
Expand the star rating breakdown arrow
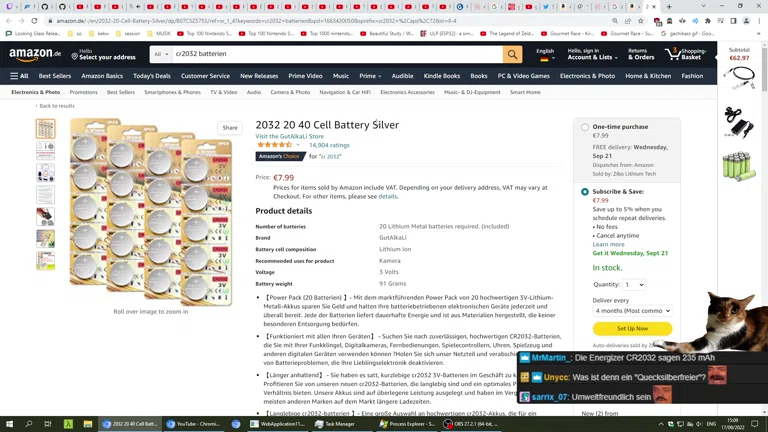298,145
